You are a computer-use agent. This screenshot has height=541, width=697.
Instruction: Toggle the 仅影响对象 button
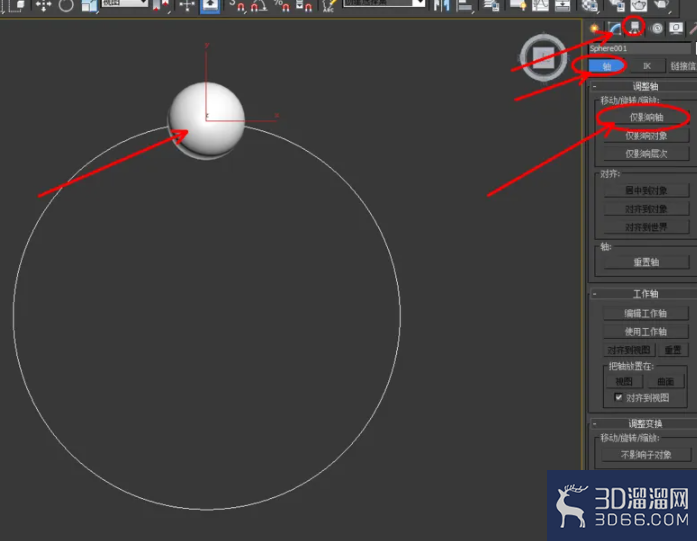click(646, 136)
